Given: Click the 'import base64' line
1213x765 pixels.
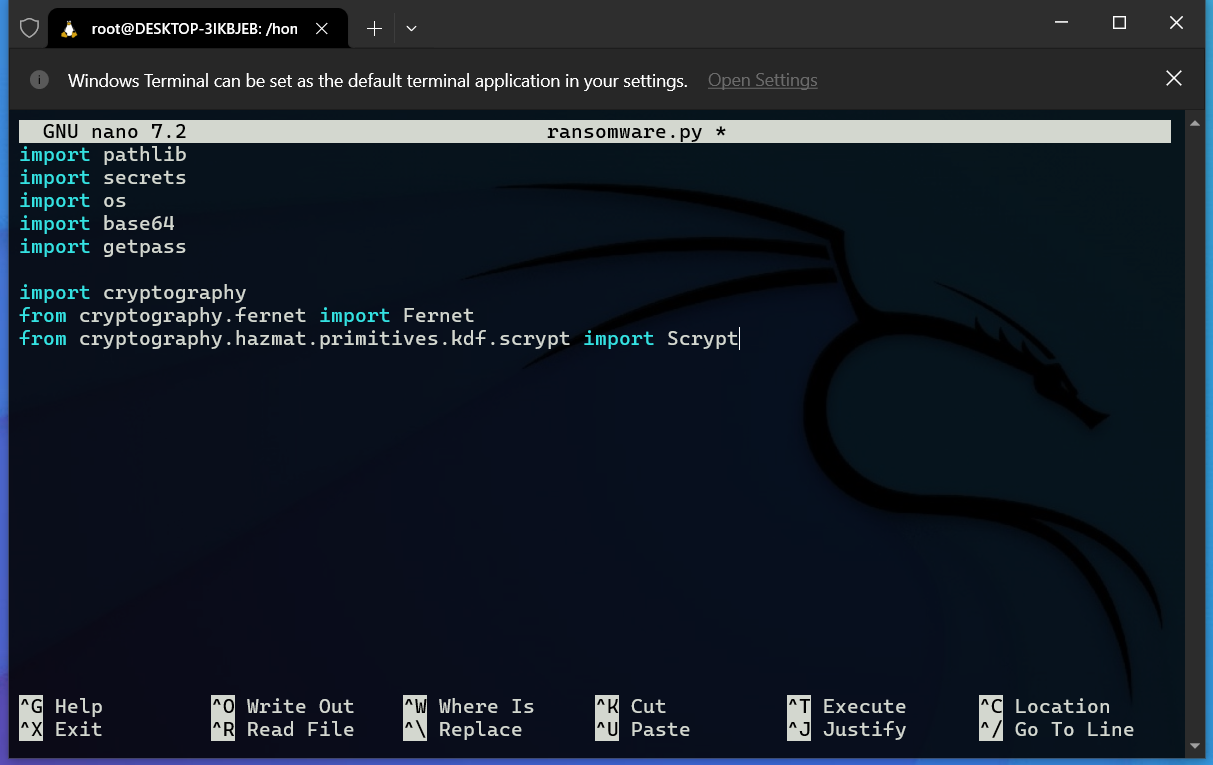Looking at the screenshot, I should tap(97, 223).
